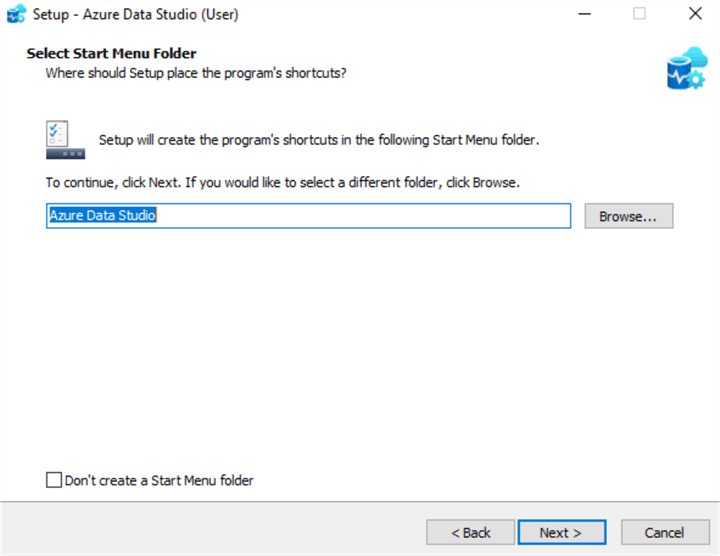Click the greyed-out maximize button
720x556 pixels.
[639, 15]
